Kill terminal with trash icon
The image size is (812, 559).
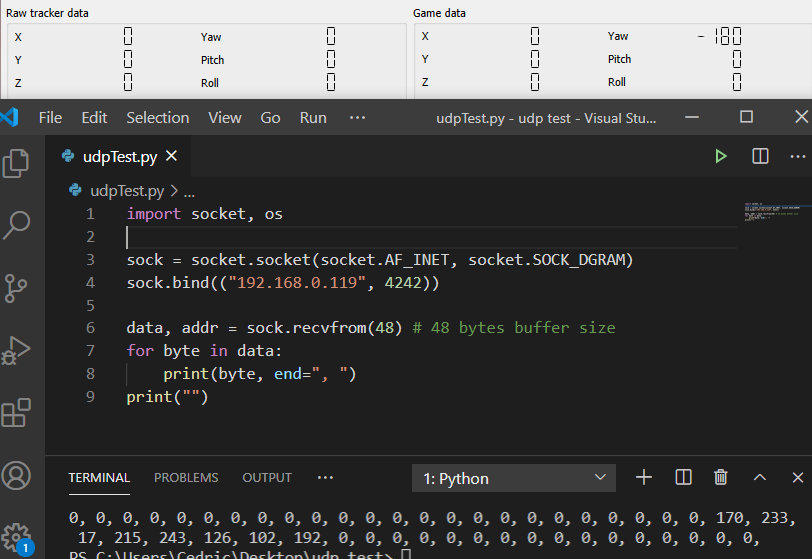pyautogui.click(x=721, y=477)
